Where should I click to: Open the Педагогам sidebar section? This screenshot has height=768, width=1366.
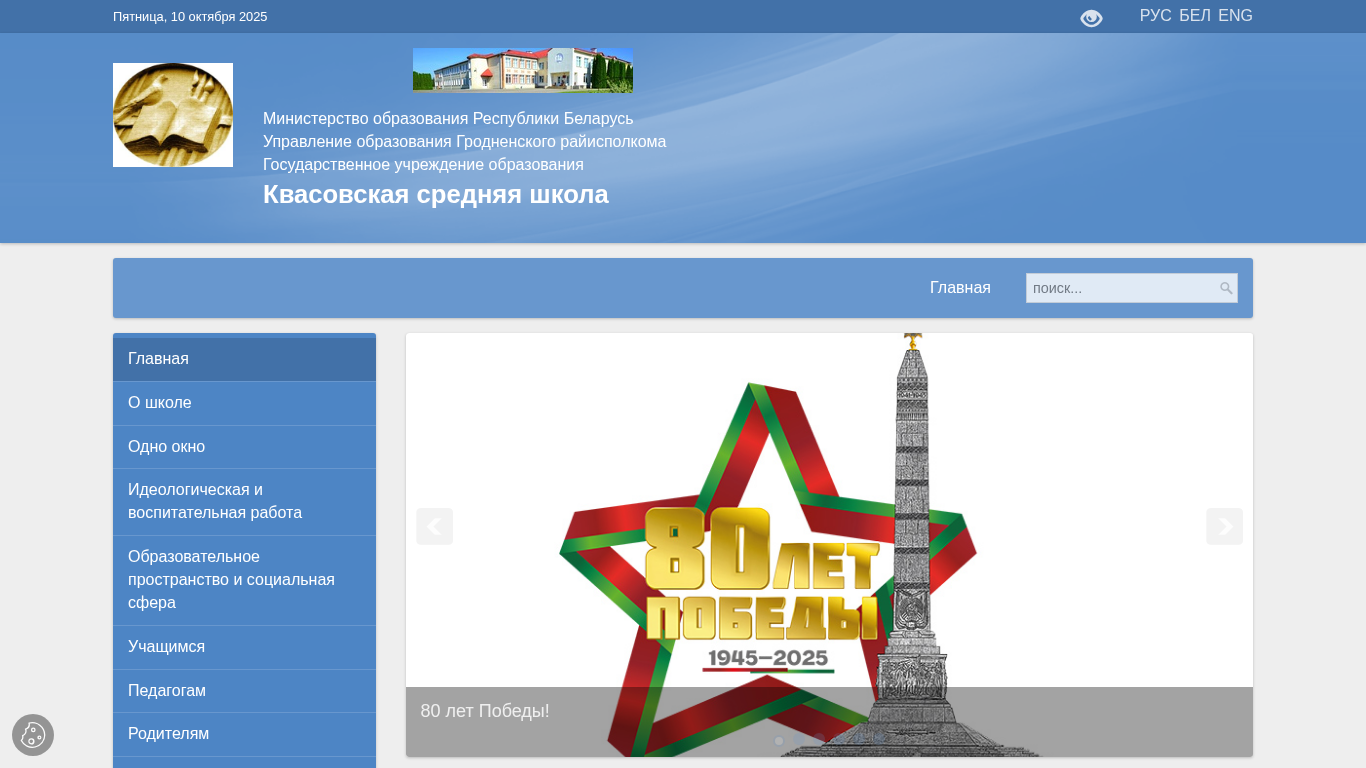(x=244, y=691)
